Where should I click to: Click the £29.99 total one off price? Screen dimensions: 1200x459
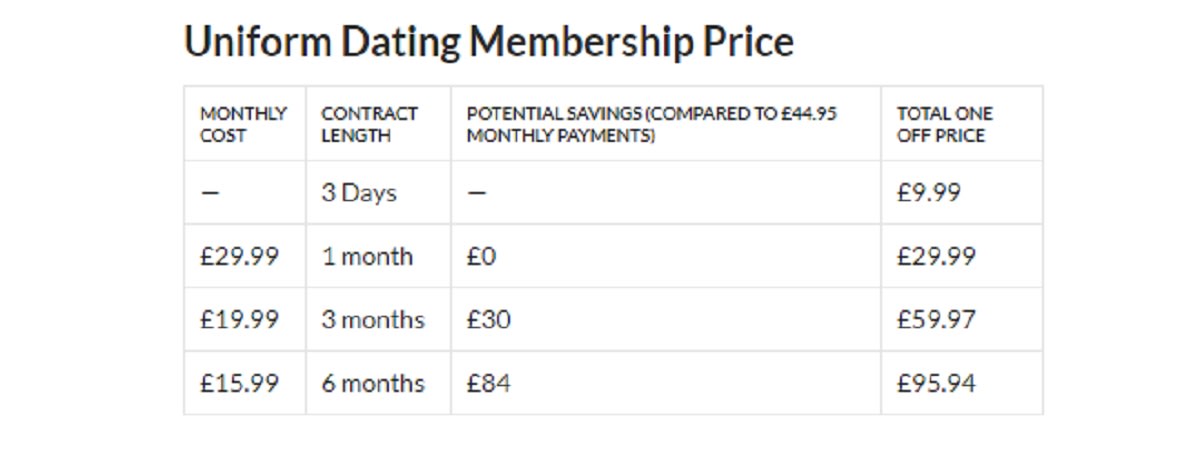click(936, 256)
